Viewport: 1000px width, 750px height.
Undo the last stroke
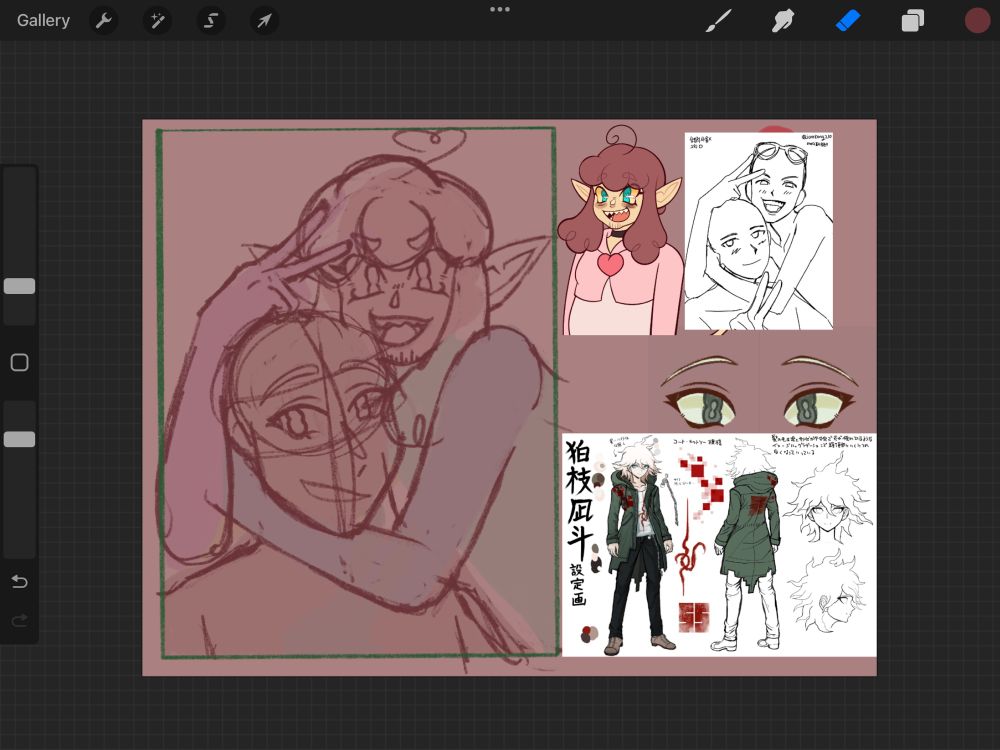(20, 582)
